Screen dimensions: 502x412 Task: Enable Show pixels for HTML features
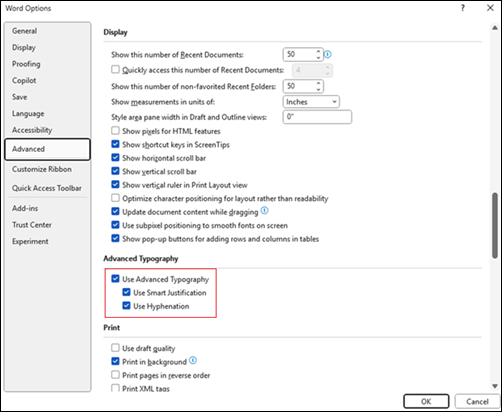tap(115, 130)
